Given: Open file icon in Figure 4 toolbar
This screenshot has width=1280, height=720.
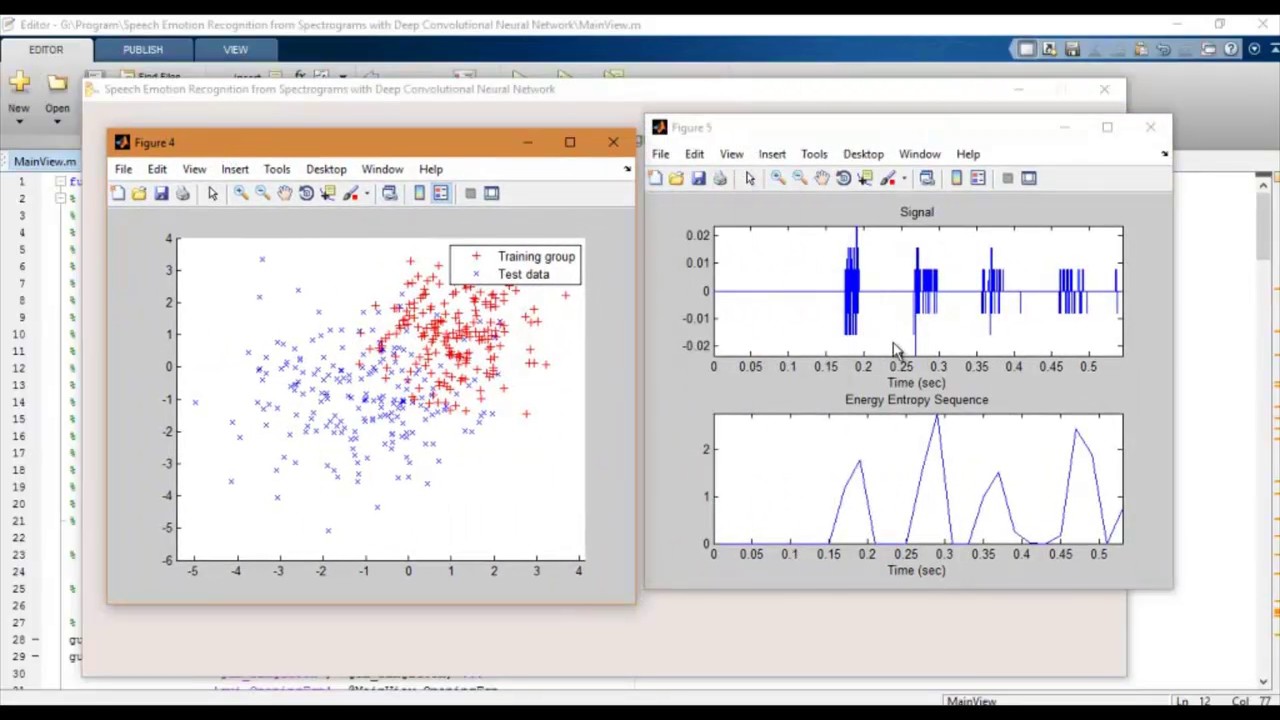Looking at the screenshot, I should pos(139,193).
